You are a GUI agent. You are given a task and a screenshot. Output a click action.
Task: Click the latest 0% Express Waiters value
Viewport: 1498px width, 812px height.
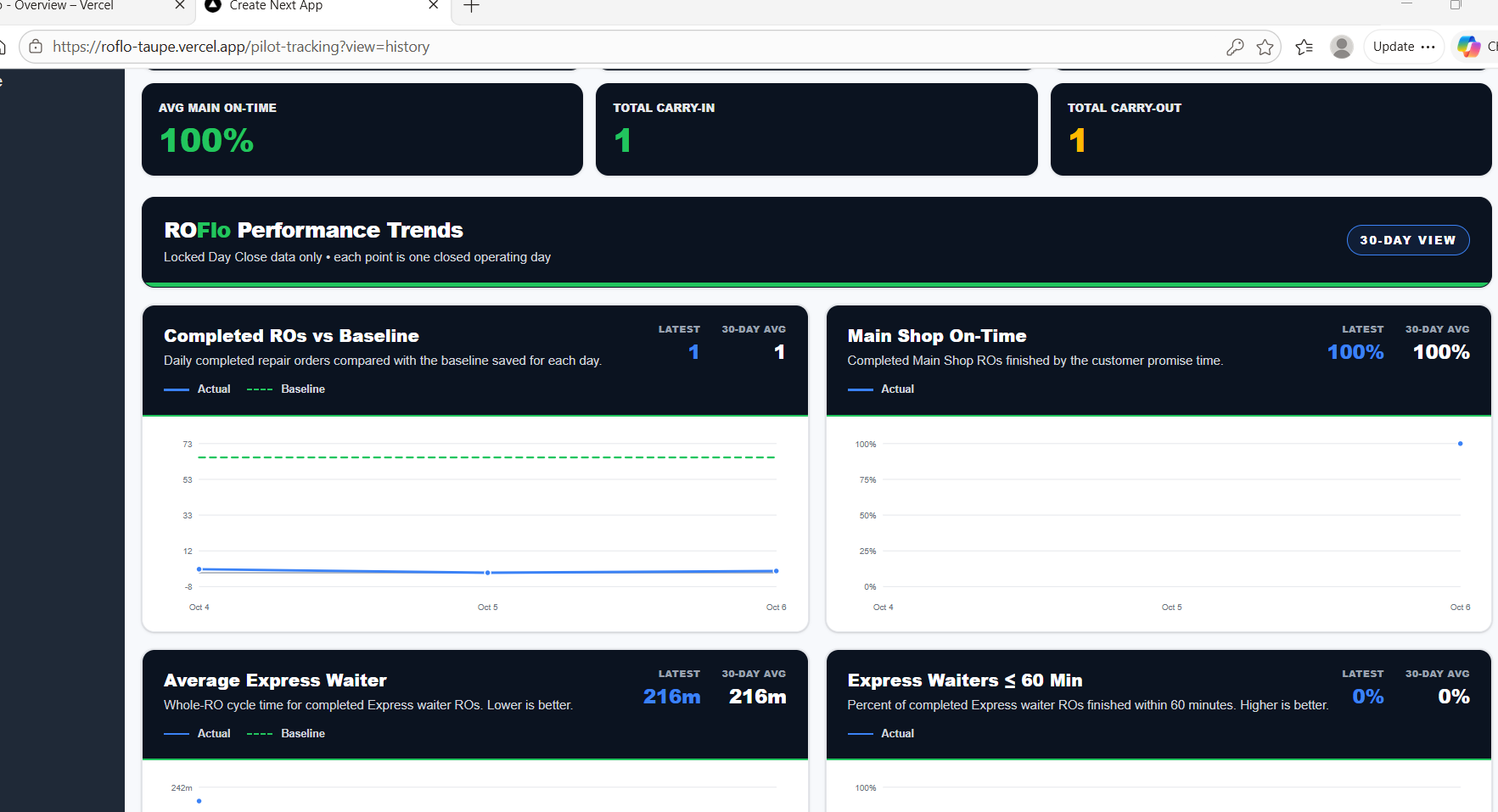[1367, 697]
